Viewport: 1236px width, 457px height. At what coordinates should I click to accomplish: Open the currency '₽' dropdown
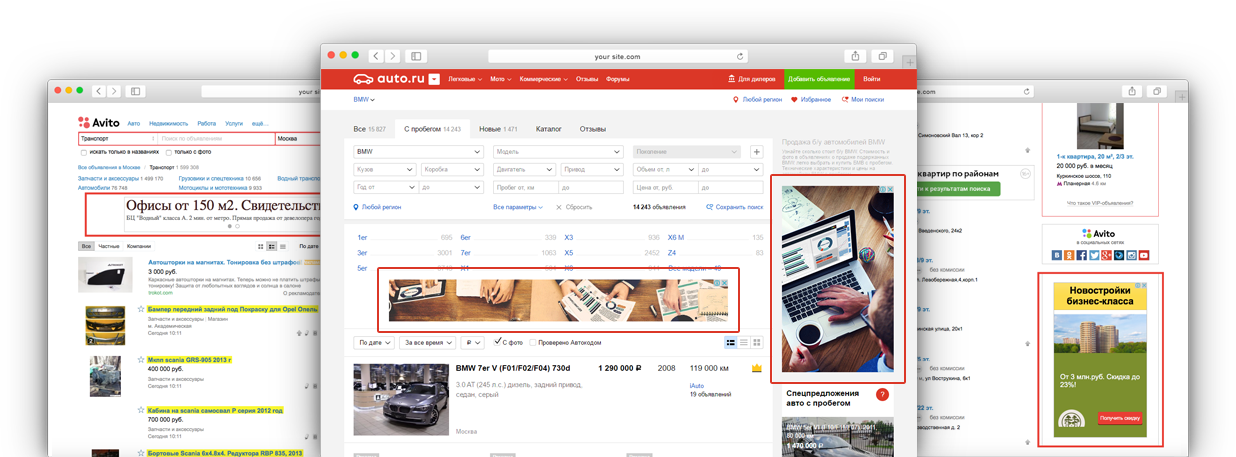tap(471, 342)
